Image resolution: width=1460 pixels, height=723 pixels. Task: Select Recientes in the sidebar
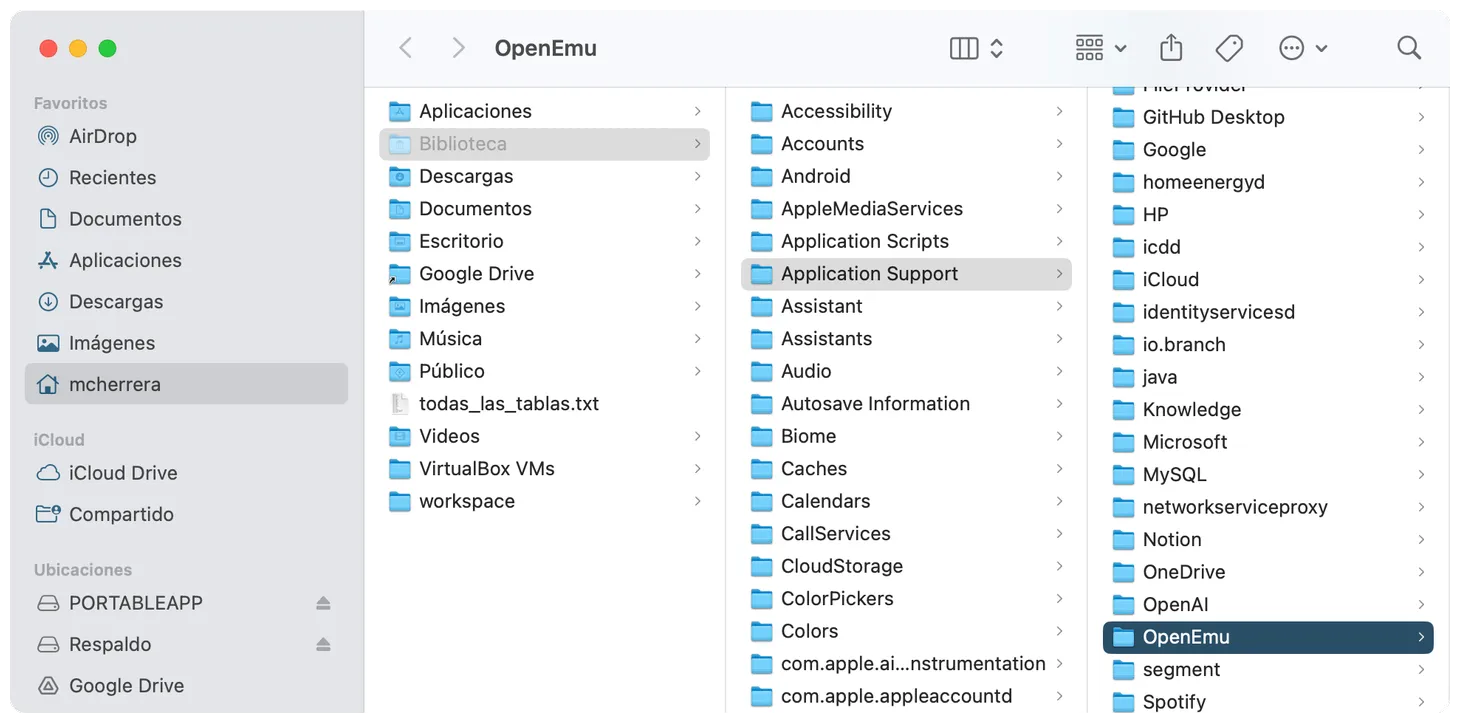click(x=112, y=177)
